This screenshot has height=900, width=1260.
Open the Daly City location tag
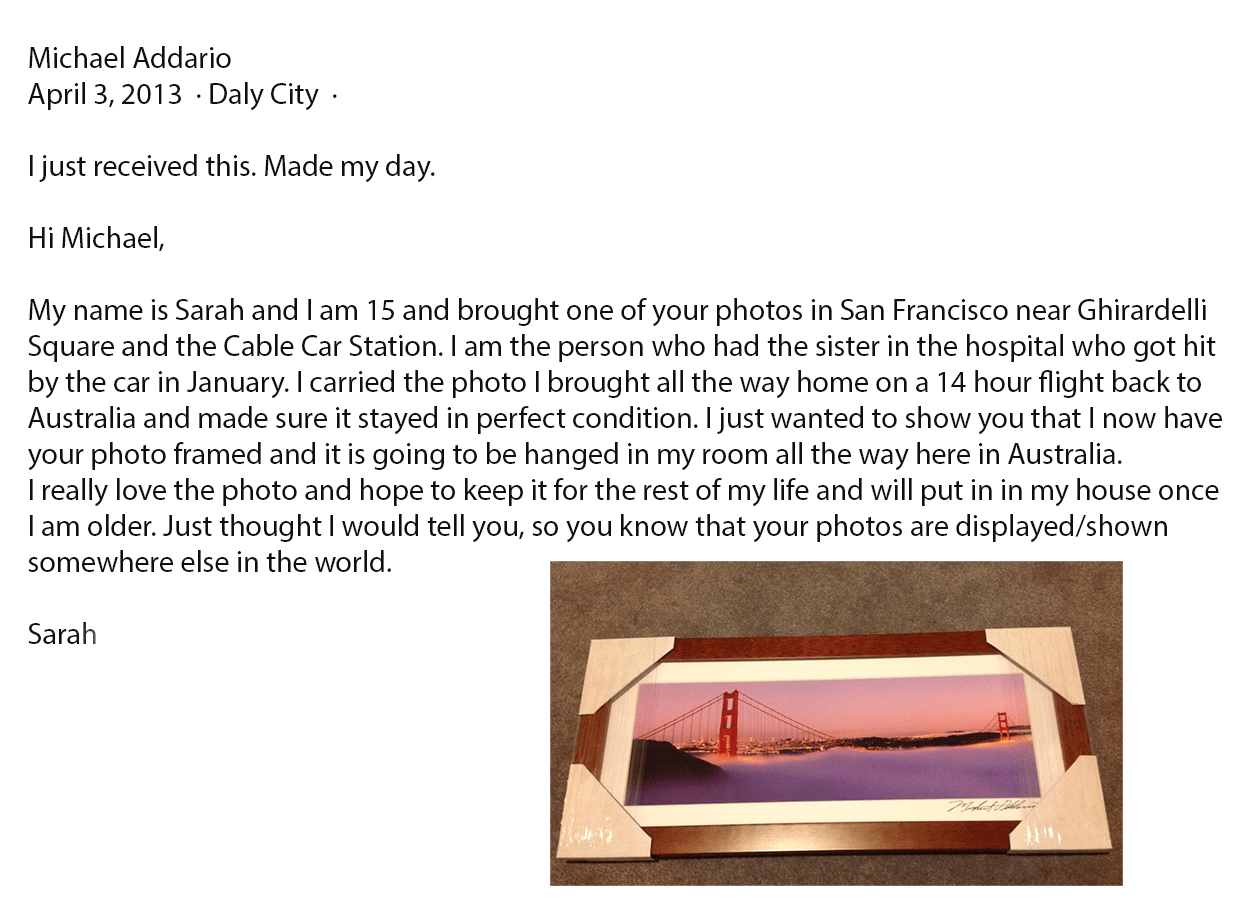click(x=263, y=95)
